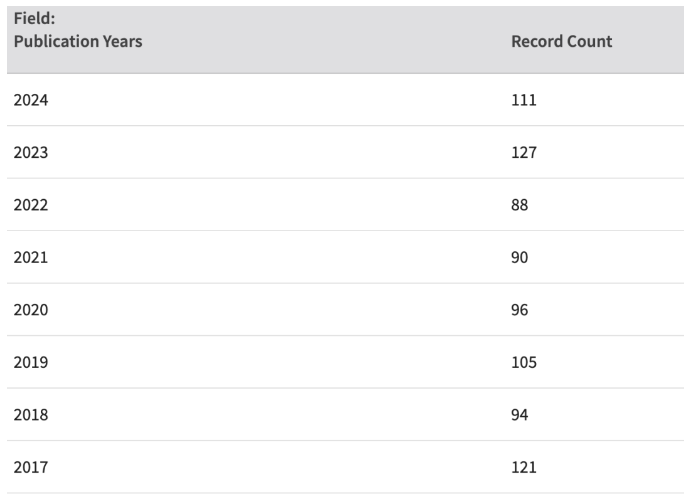692x499 pixels.
Task: Select the 2019 publication year cell
Action: pyautogui.click(x=30, y=362)
